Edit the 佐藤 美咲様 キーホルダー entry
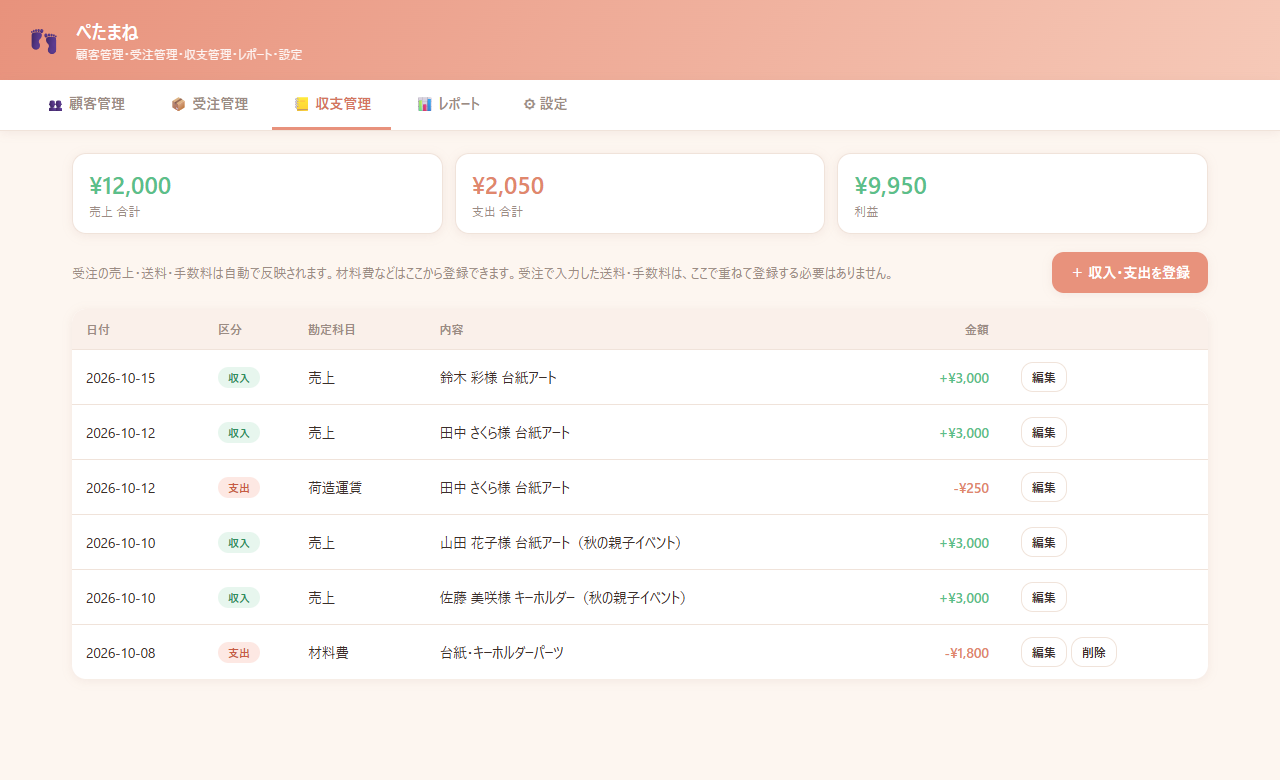 pos(1044,597)
